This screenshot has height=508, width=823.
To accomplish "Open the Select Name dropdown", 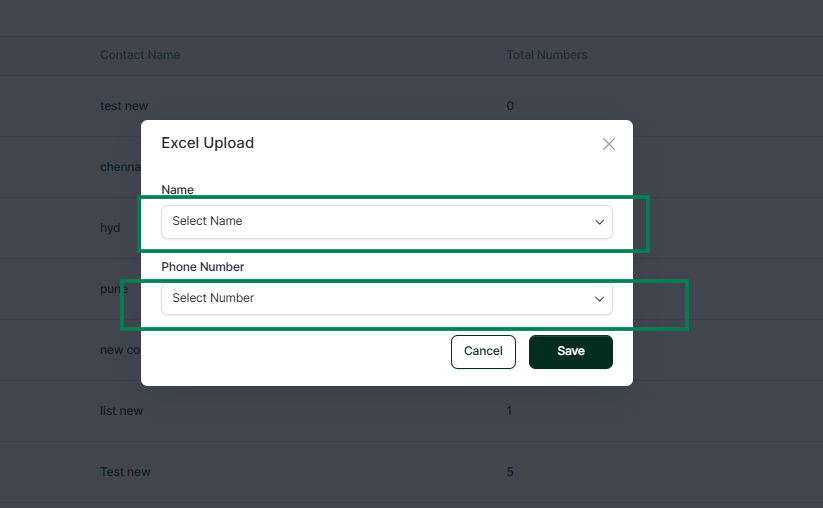I will tap(387, 221).
